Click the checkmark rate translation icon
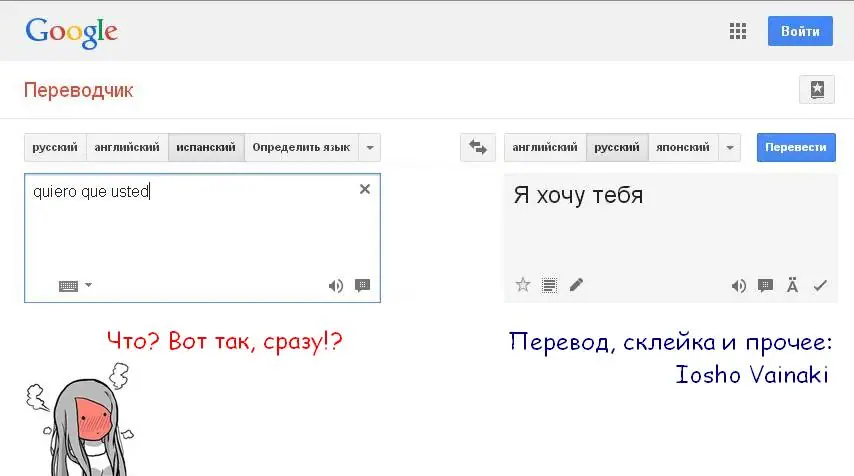The height and width of the screenshot is (476, 854). [820, 286]
